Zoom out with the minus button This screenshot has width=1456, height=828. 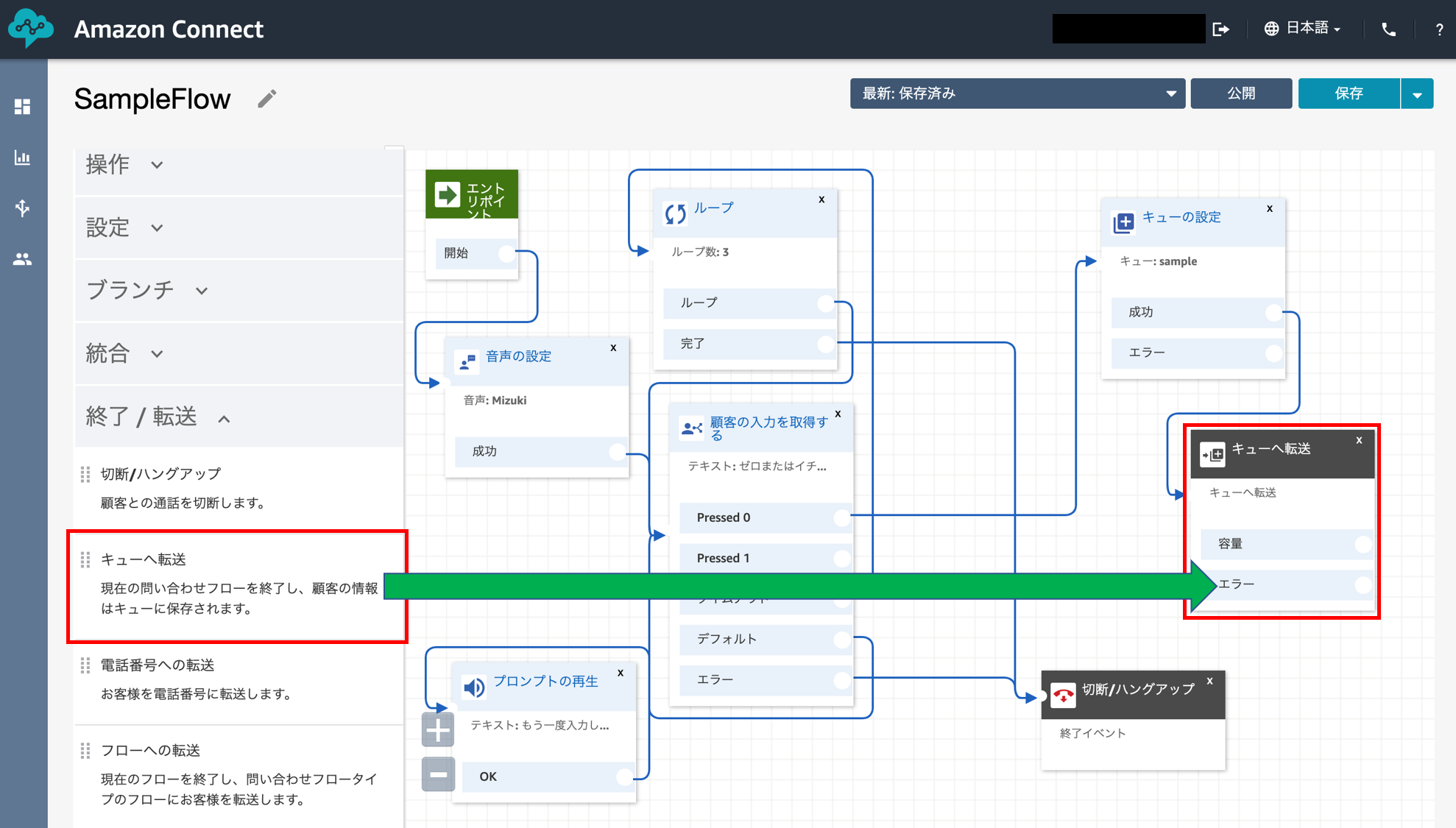pyautogui.click(x=438, y=774)
